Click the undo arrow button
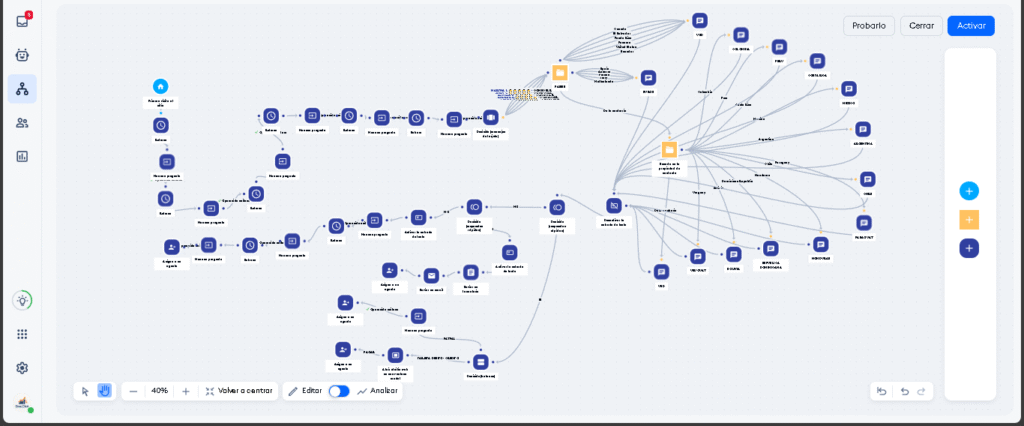 904,391
